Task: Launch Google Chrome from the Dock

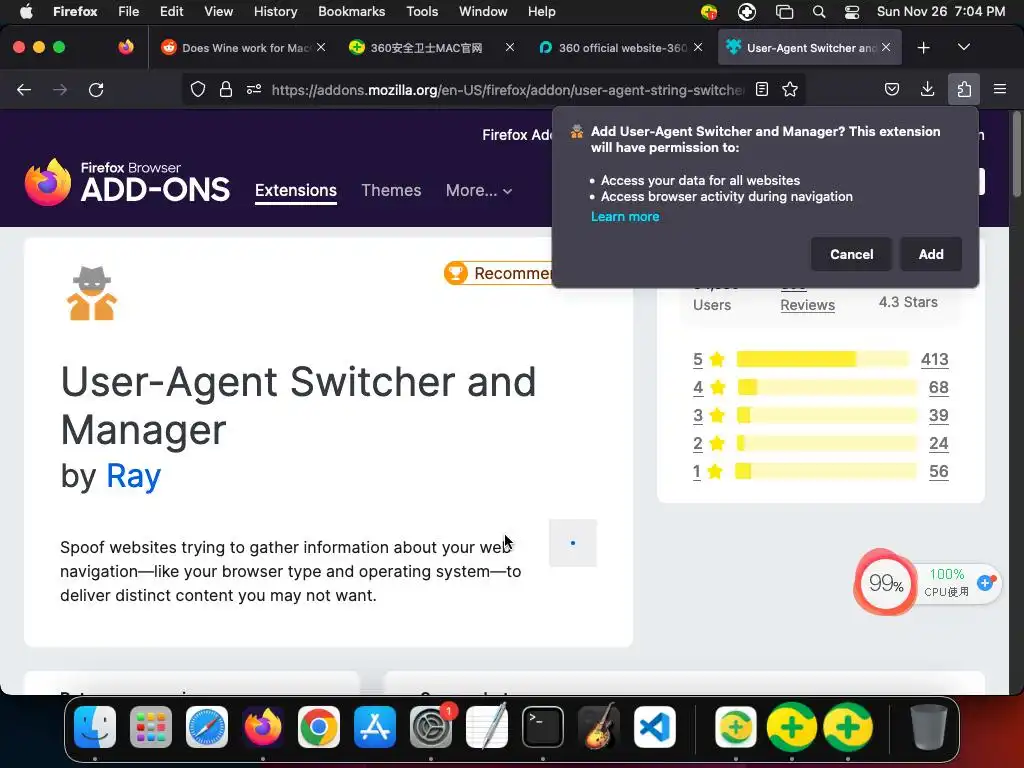Action: click(319, 727)
